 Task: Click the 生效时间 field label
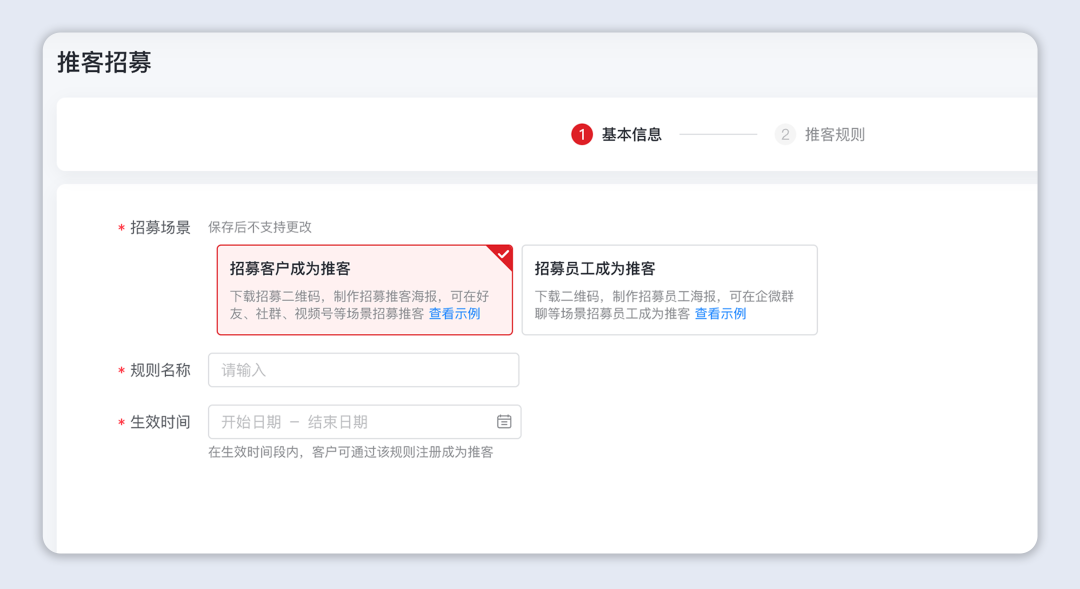coord(160,422)
